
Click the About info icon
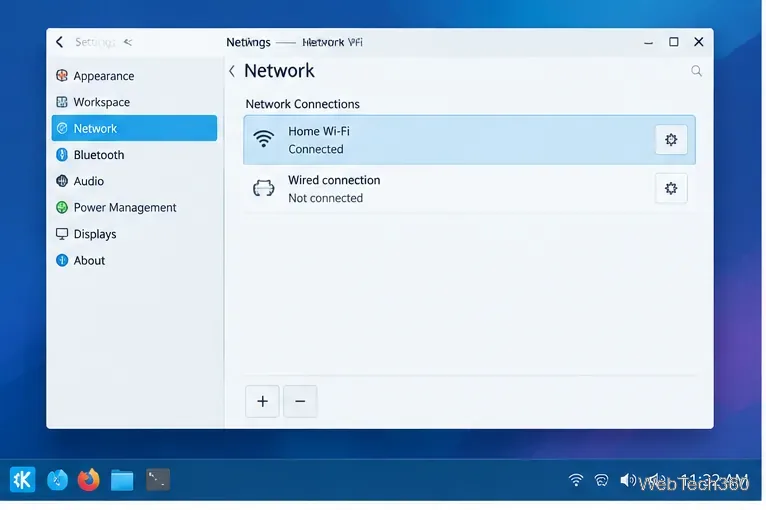tap(62, 260)
